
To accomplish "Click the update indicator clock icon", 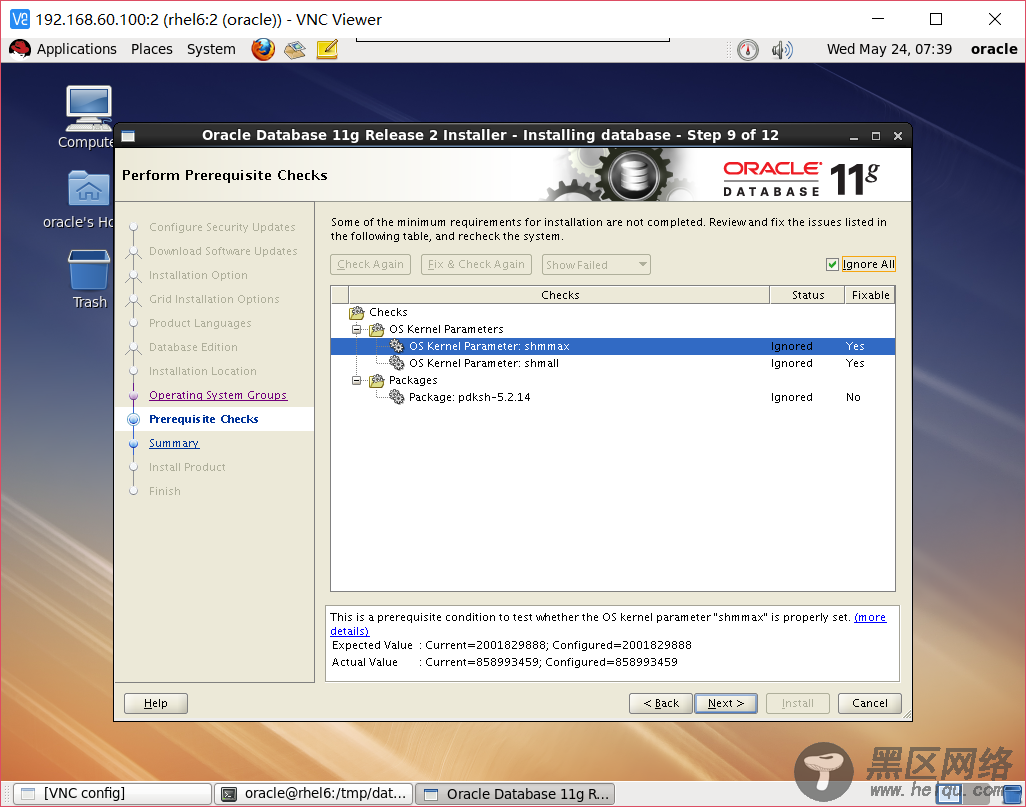I will (x=748, y=50).
